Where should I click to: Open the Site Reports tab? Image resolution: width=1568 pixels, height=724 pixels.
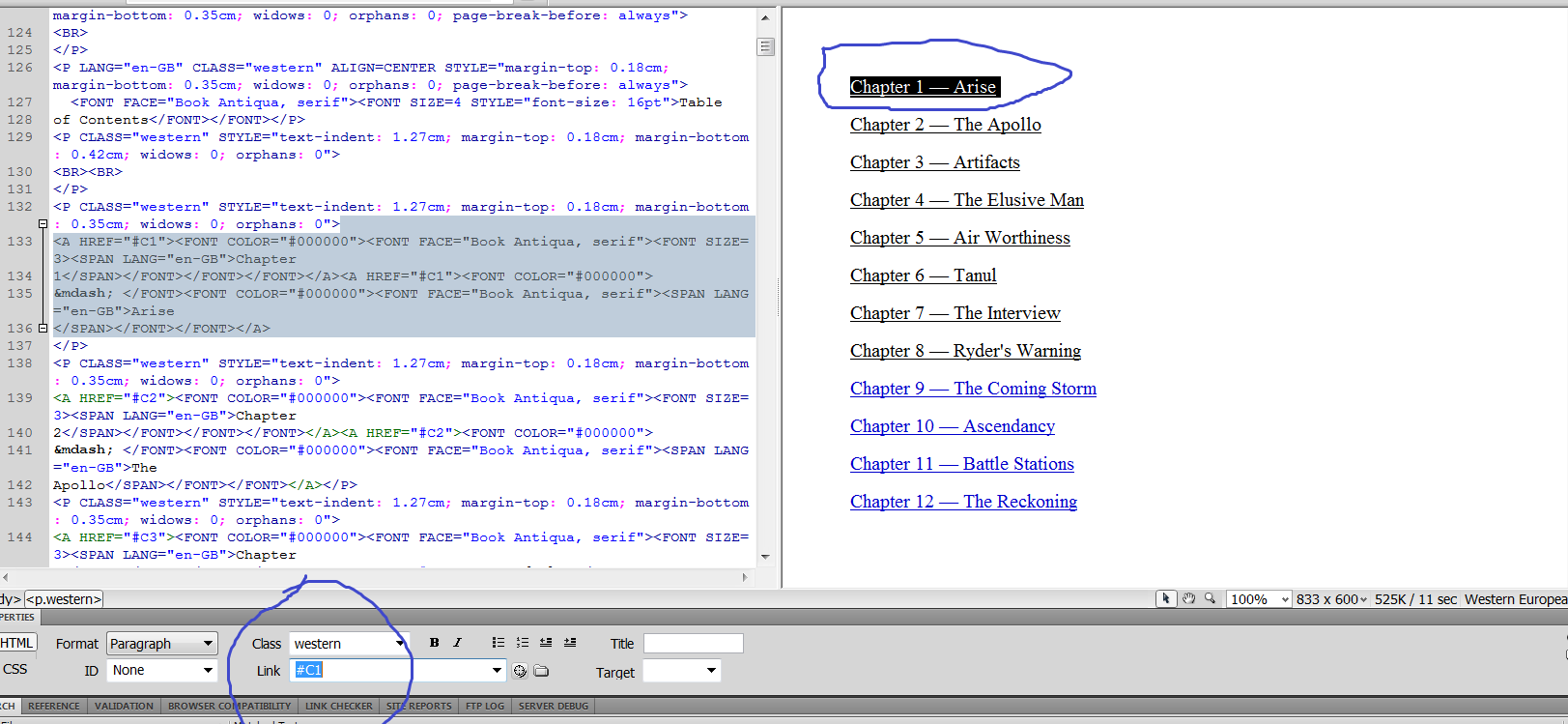[418, 706]
